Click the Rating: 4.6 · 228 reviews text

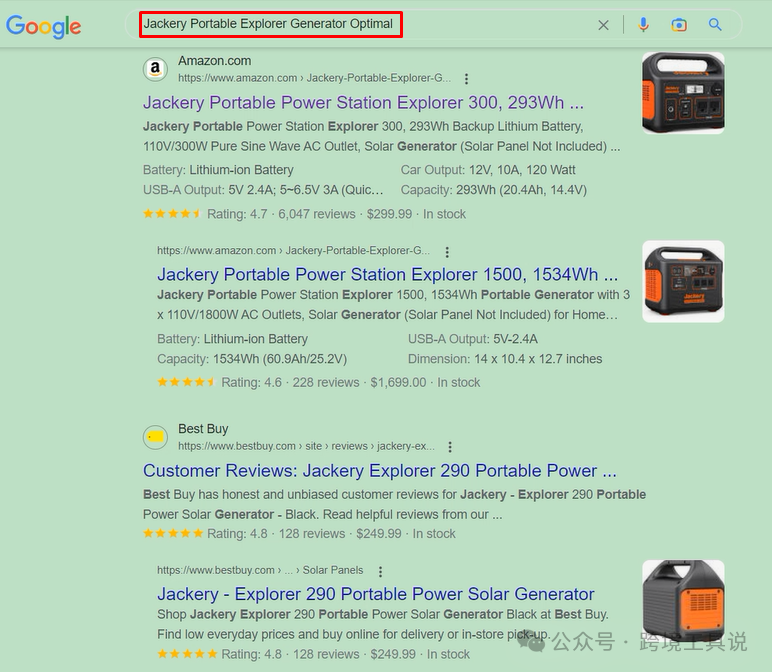coord(290,383)
